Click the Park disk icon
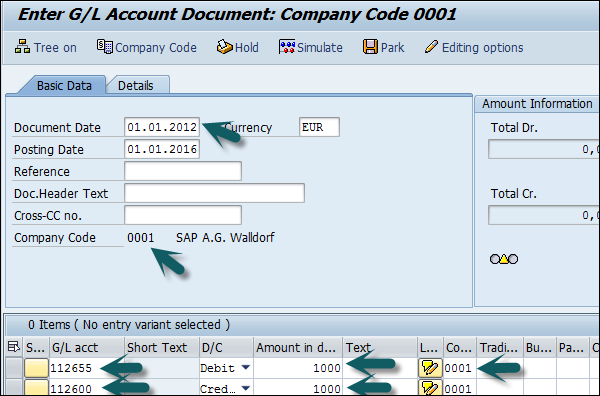 (x=370, y=47)
